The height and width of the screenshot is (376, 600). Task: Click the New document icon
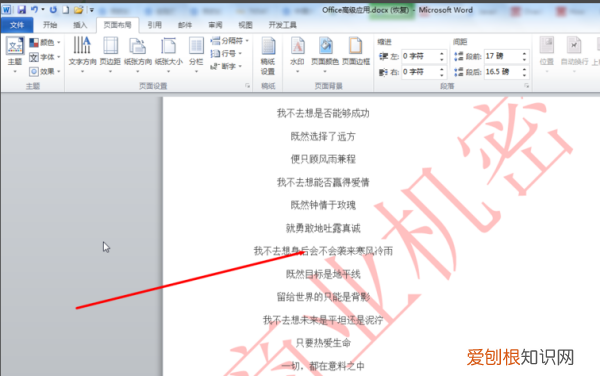click(x=65, y=10)
